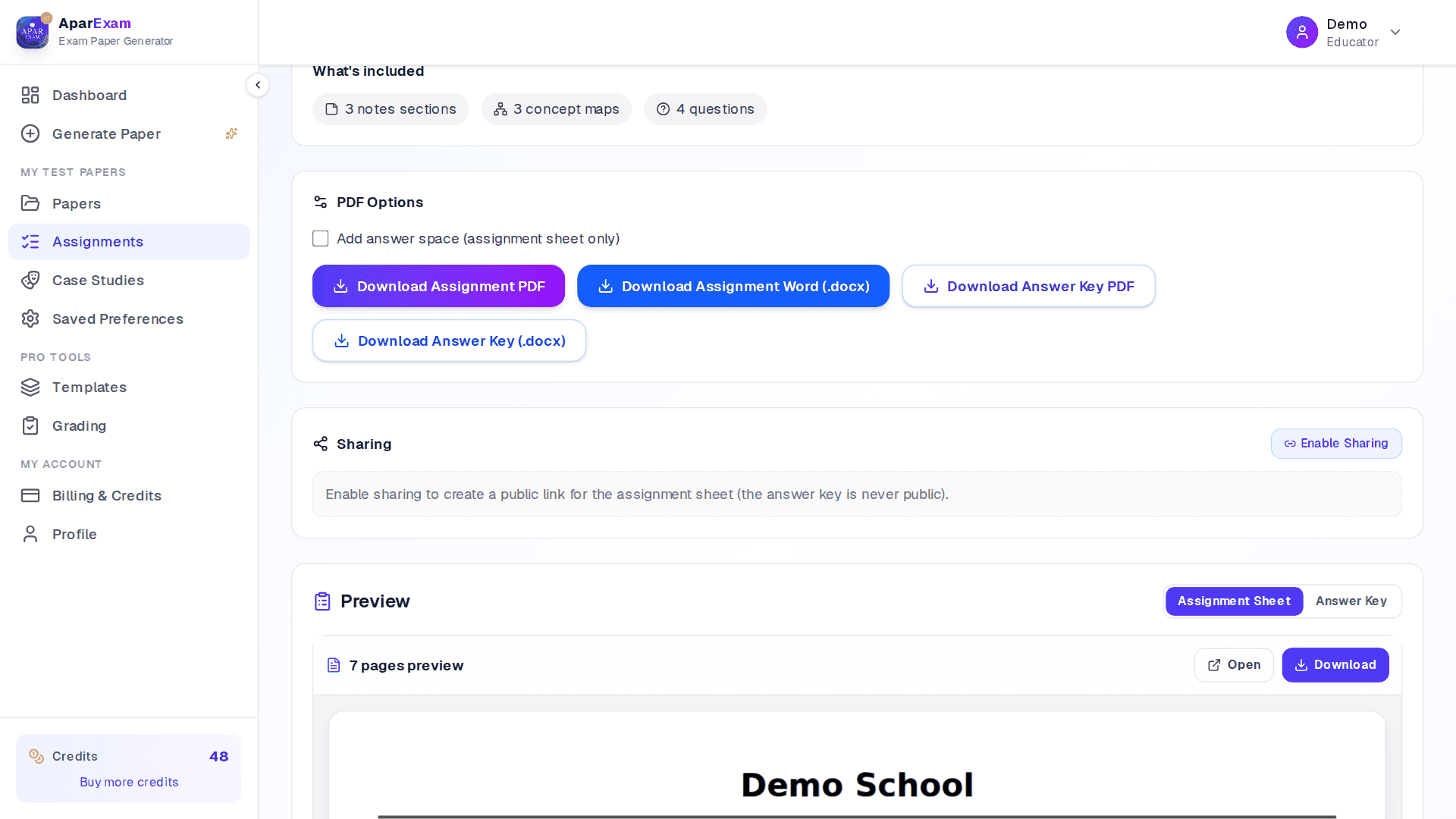Viewport: 1456px width, 819px height.
Task: Click the Saved Preferences gear icon
Action: pos(30,319)
